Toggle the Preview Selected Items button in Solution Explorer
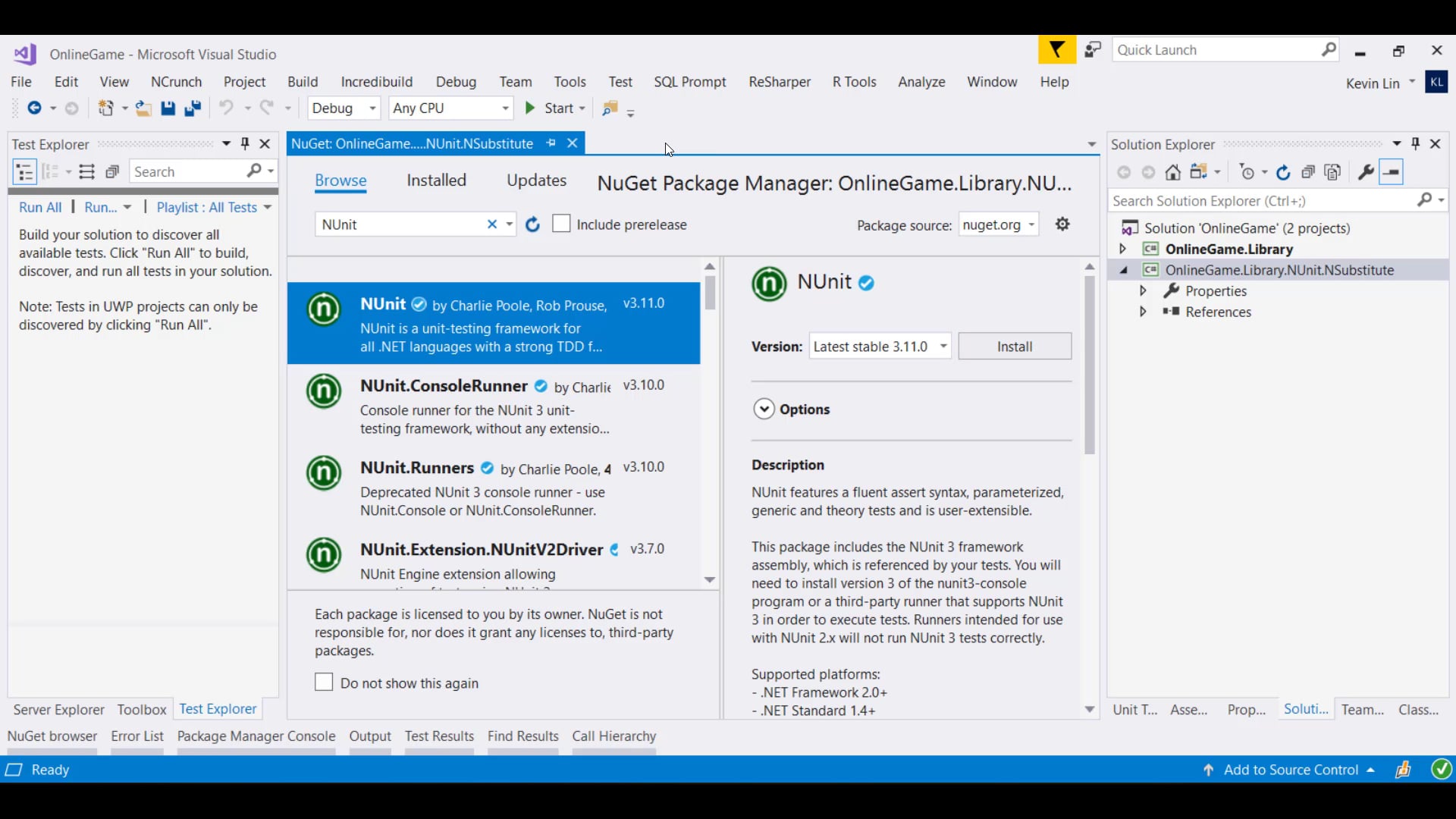This screenshot has height=819, width=1456. (x=1392, y=172)
